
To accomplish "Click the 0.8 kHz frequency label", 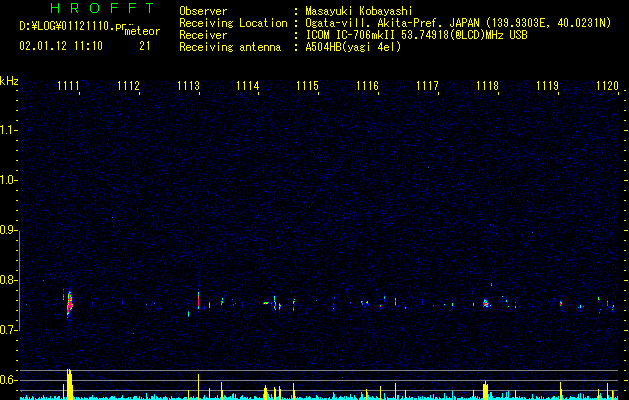I will point(9,280).
